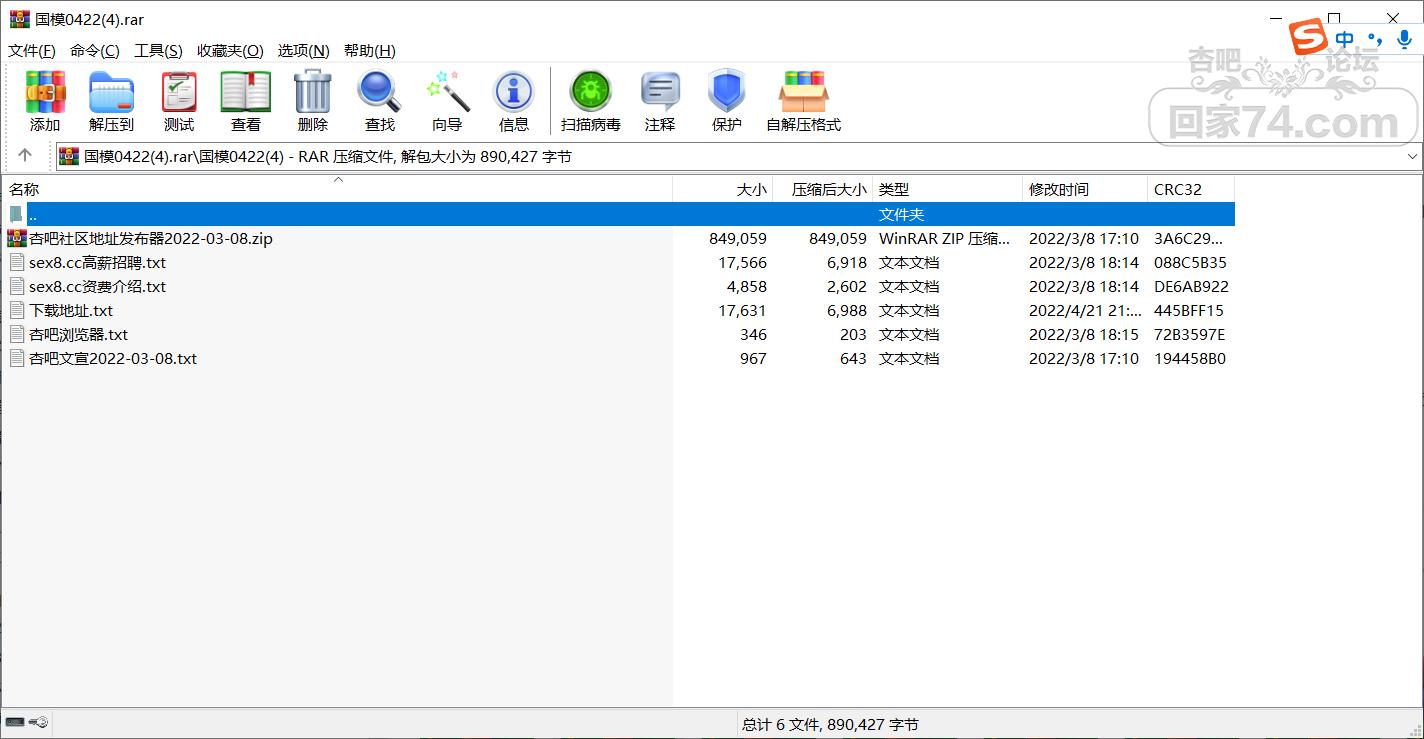Click the 解压到 (Extract to) toolbar icon
Screen dimensions: 1424x739
tap(111, 92)
